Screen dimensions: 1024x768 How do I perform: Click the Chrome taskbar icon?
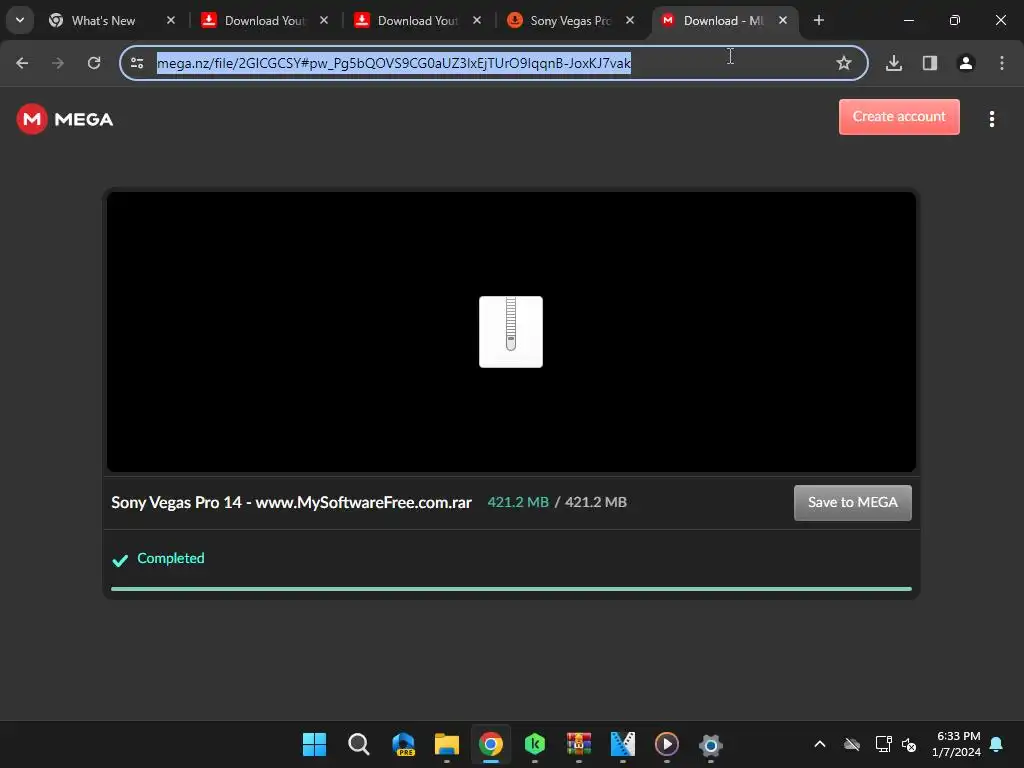tap(490, 744)
